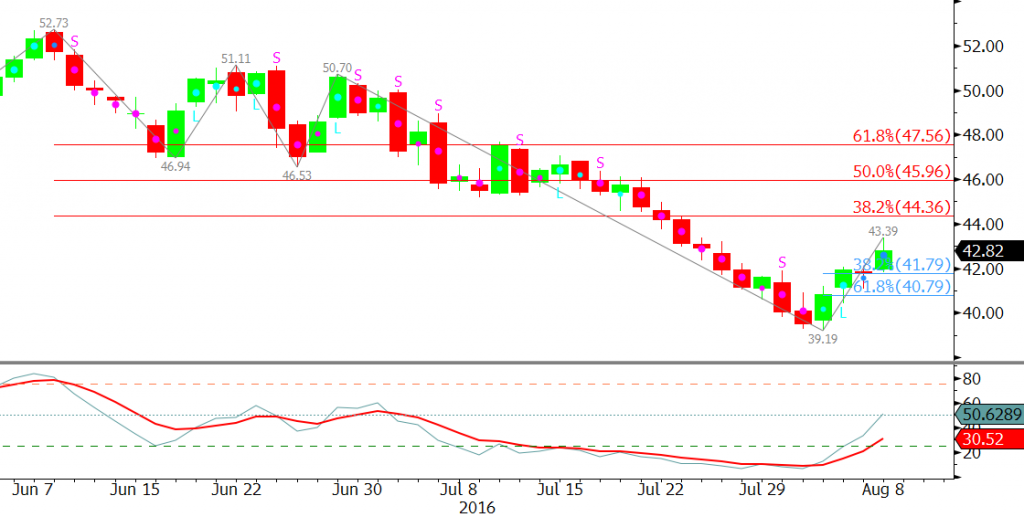
Task: Click the 44.00 price axis label
Action: point(984,224)
